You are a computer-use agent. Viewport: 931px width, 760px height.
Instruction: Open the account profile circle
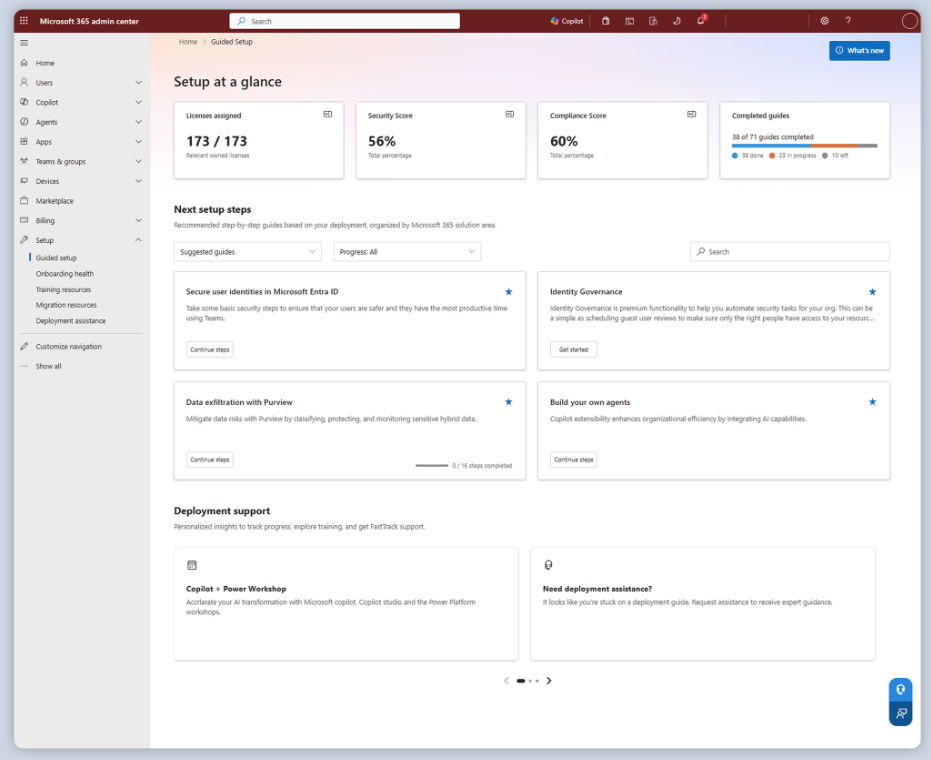[x=910, y=21]
